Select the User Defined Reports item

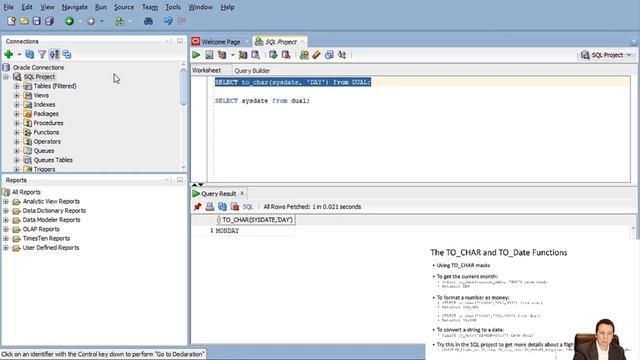tap(51, 248)
